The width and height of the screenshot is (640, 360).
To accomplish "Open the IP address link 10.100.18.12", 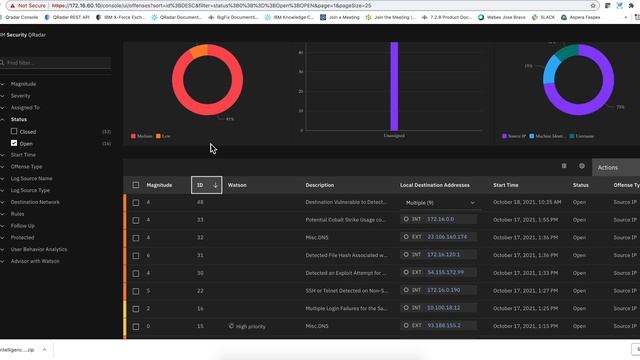I will (x=444, y=308).
